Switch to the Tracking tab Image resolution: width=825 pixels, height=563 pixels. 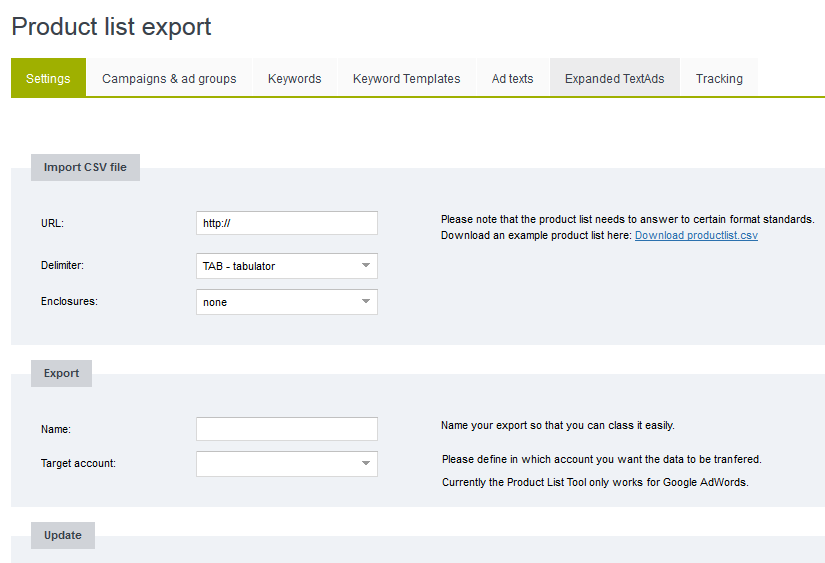[719, 78]
